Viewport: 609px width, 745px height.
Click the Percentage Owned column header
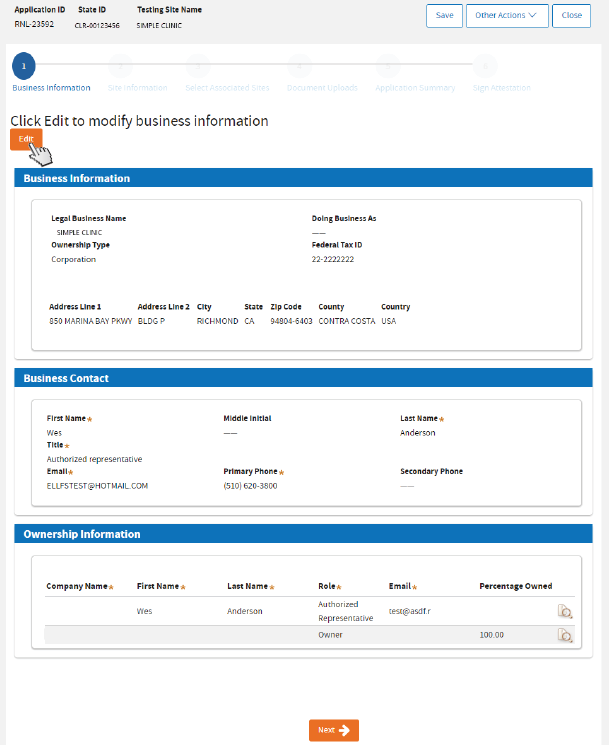coord(515,586)
